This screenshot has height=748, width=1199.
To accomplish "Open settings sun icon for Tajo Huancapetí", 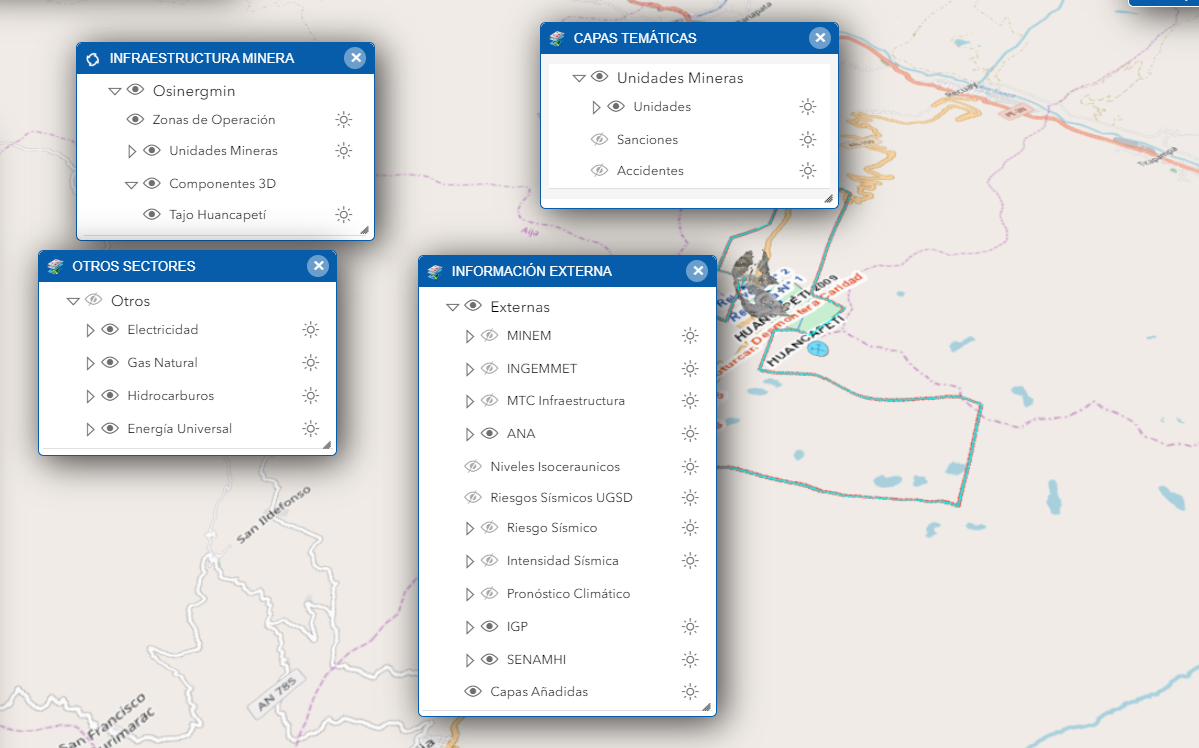I will point(344,215).
